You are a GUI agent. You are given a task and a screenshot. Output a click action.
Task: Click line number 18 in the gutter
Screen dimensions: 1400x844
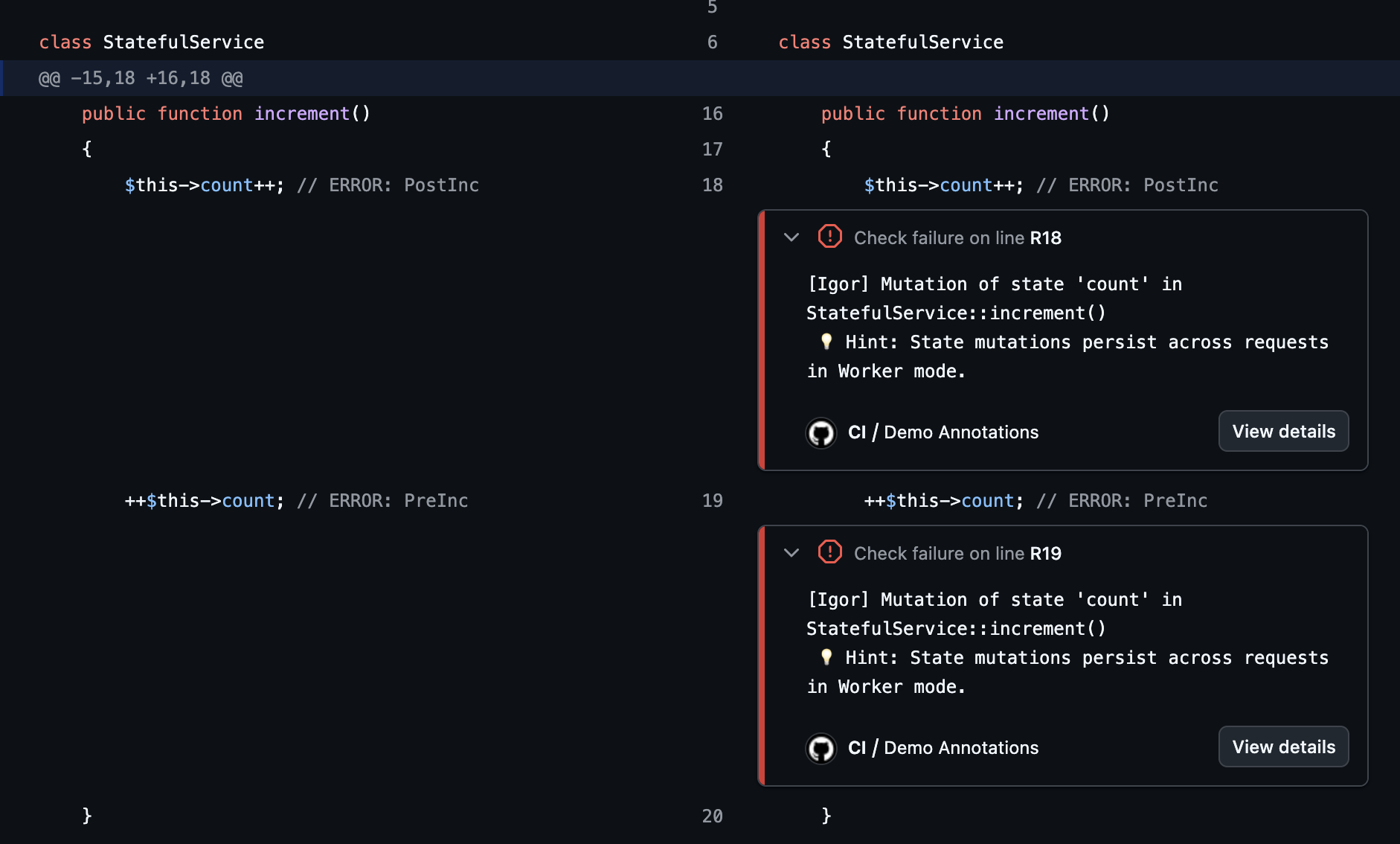(x=712, y=185)
